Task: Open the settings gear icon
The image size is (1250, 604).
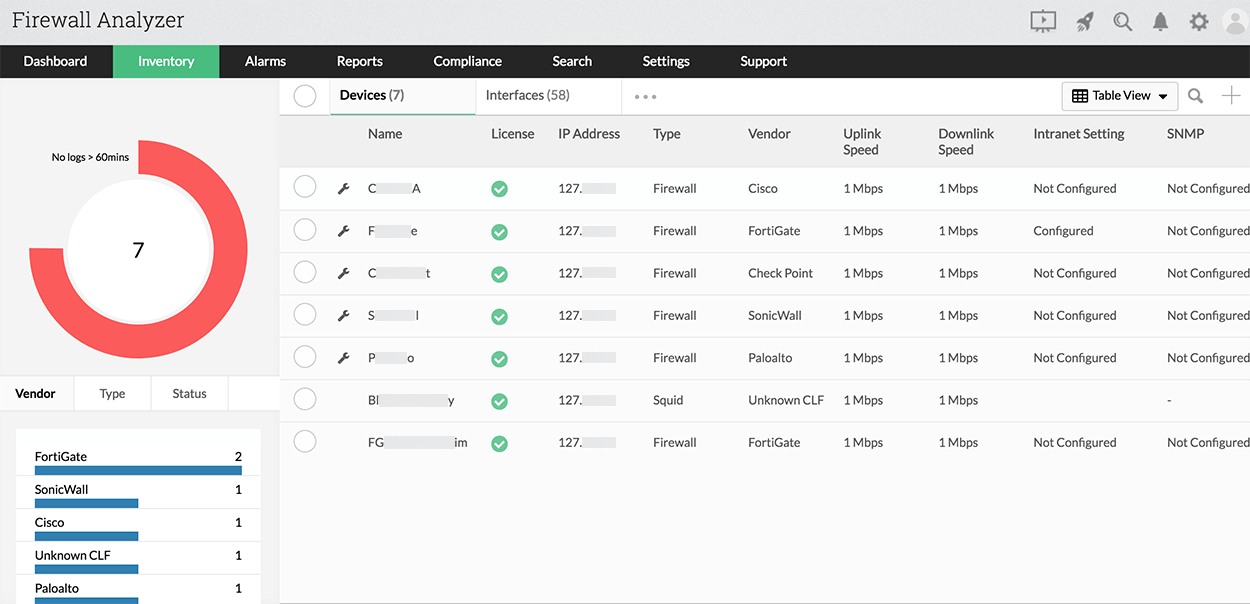Action: [x=1198, y=20]
